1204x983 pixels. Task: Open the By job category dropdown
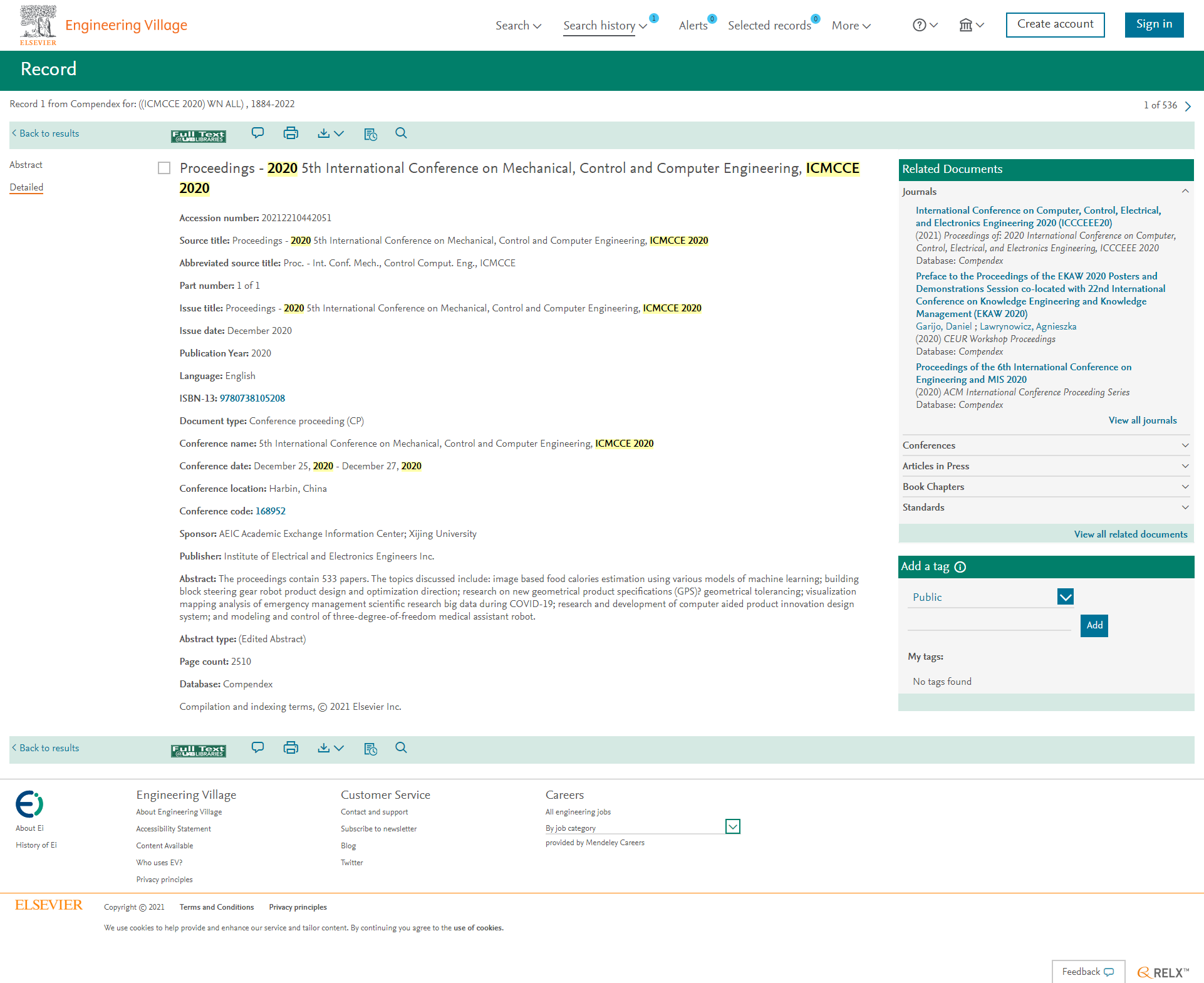(732, 827)
